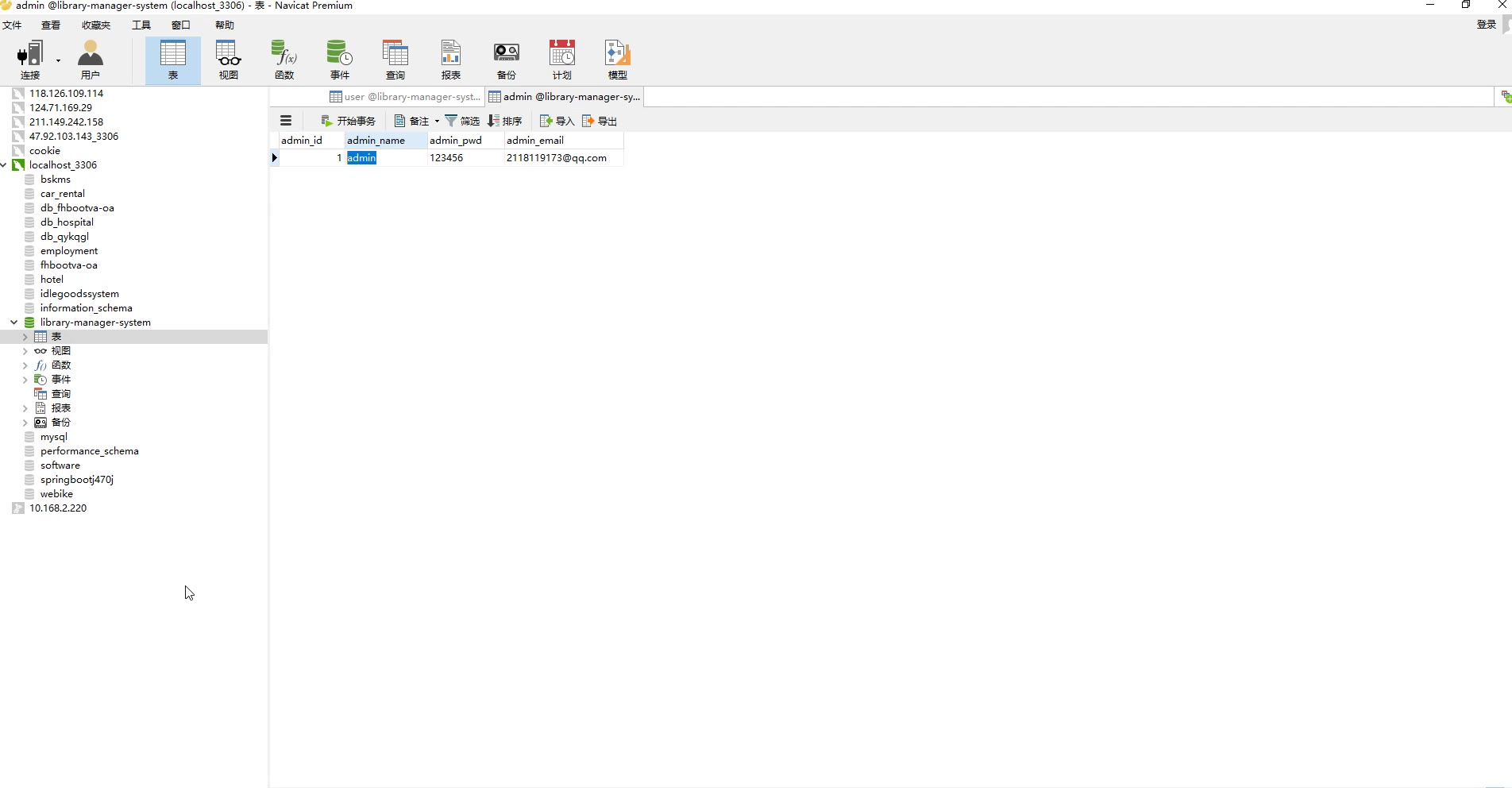Expand the 函数 functions tree node

click(25, 365)
